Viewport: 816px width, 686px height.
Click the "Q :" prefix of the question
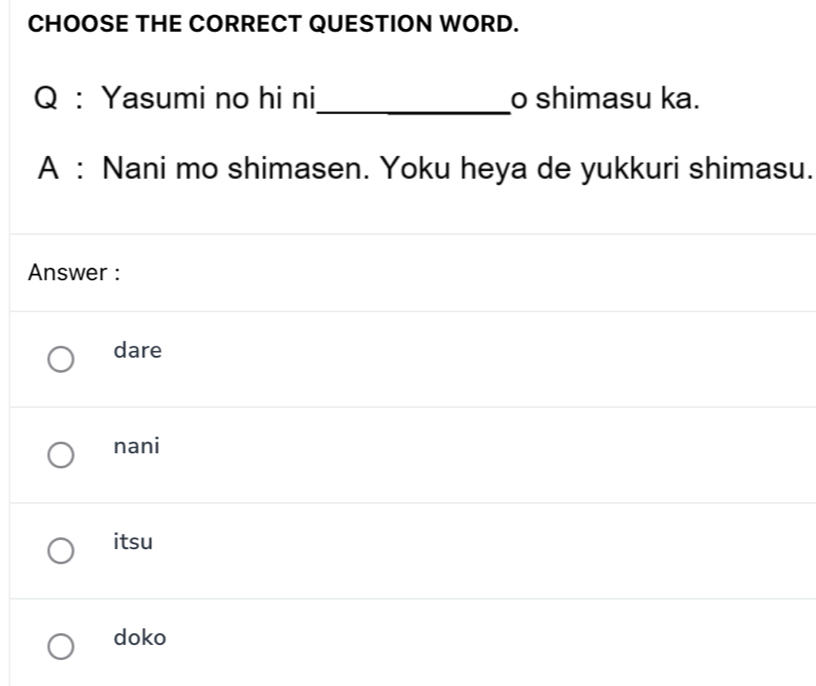click(56, 97)
